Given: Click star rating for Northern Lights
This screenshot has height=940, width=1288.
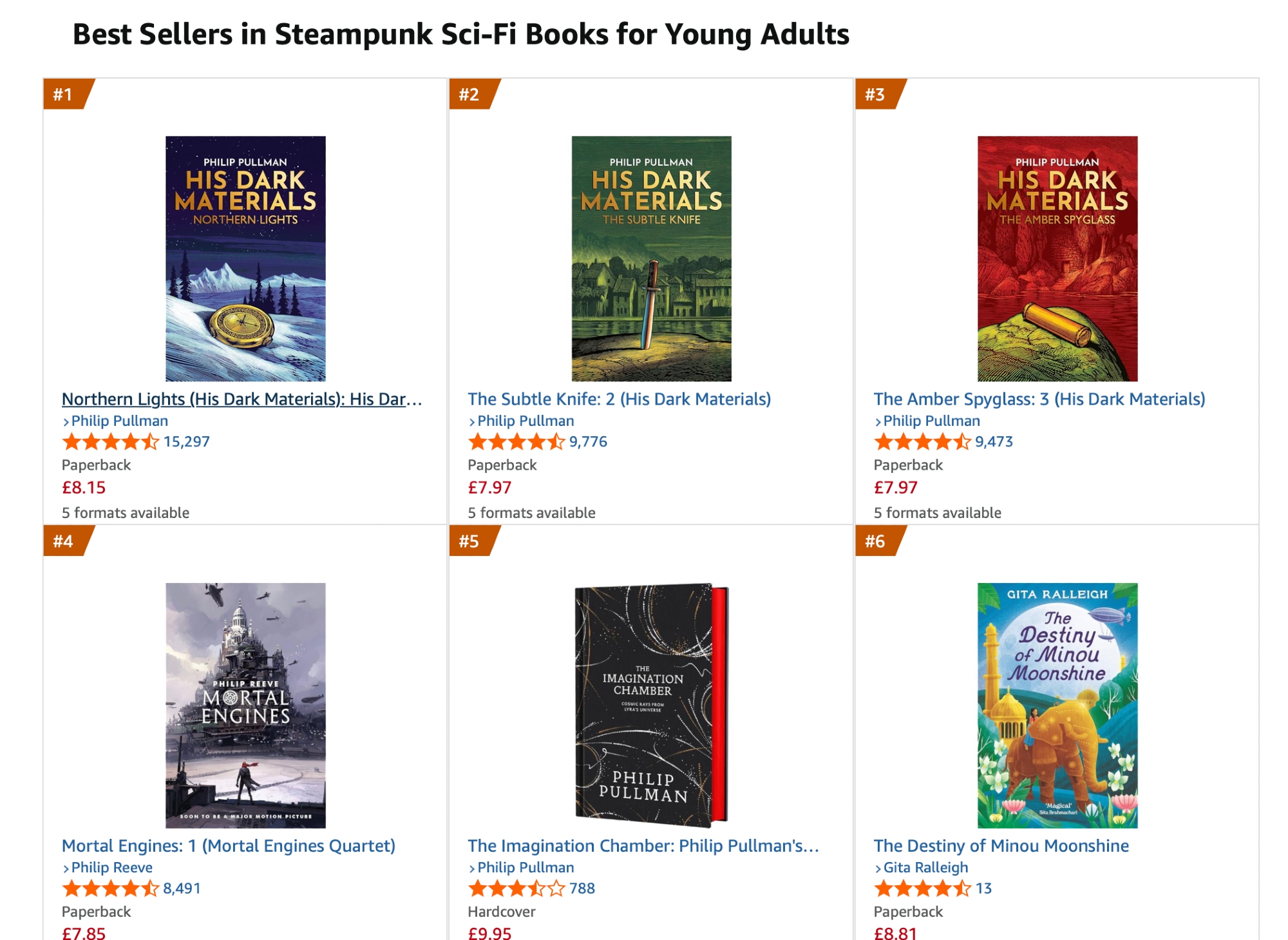Looking at the screenshot, I should [x=110, y=442].
